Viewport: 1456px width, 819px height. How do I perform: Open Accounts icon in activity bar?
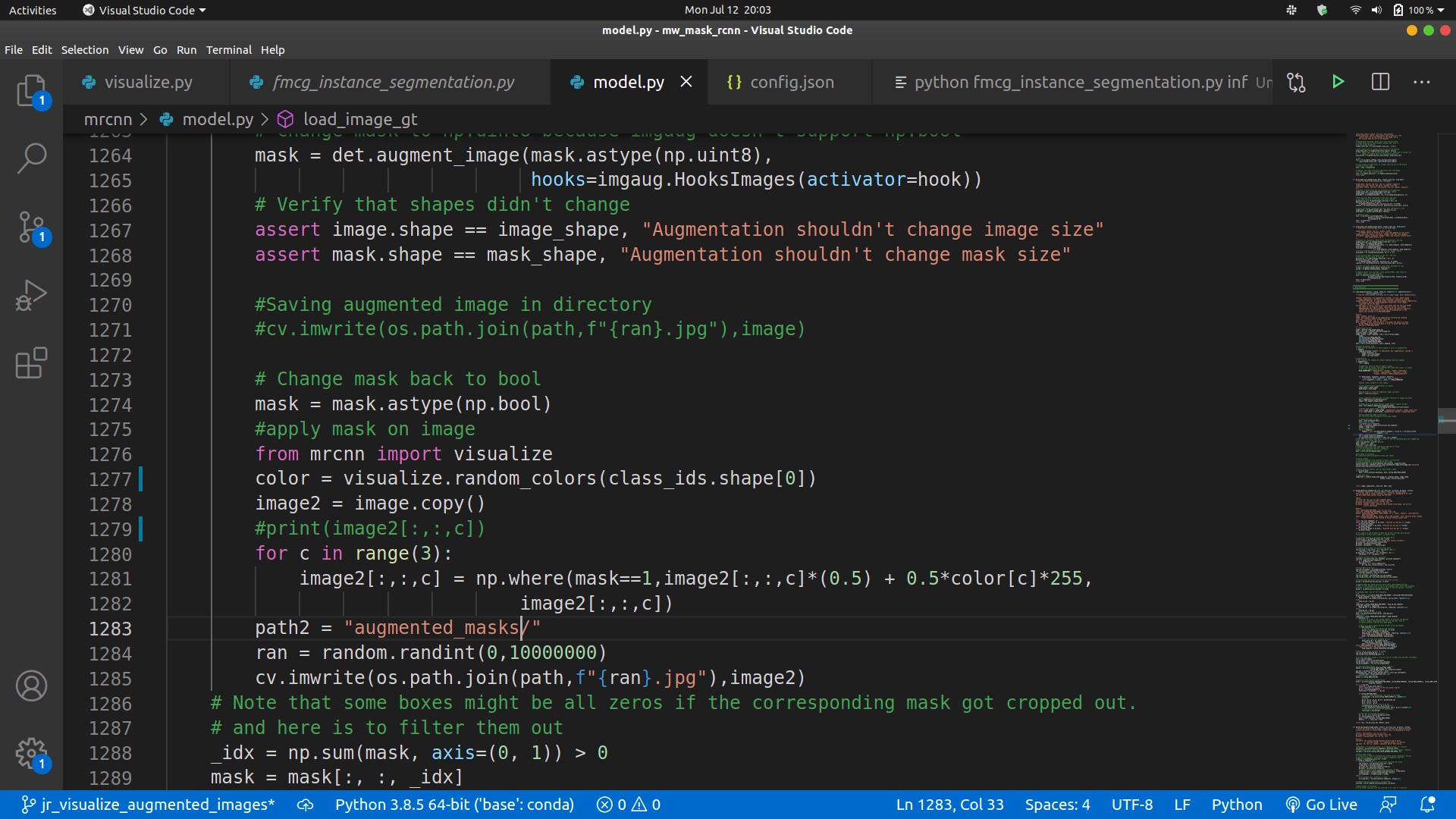point(31,686)
